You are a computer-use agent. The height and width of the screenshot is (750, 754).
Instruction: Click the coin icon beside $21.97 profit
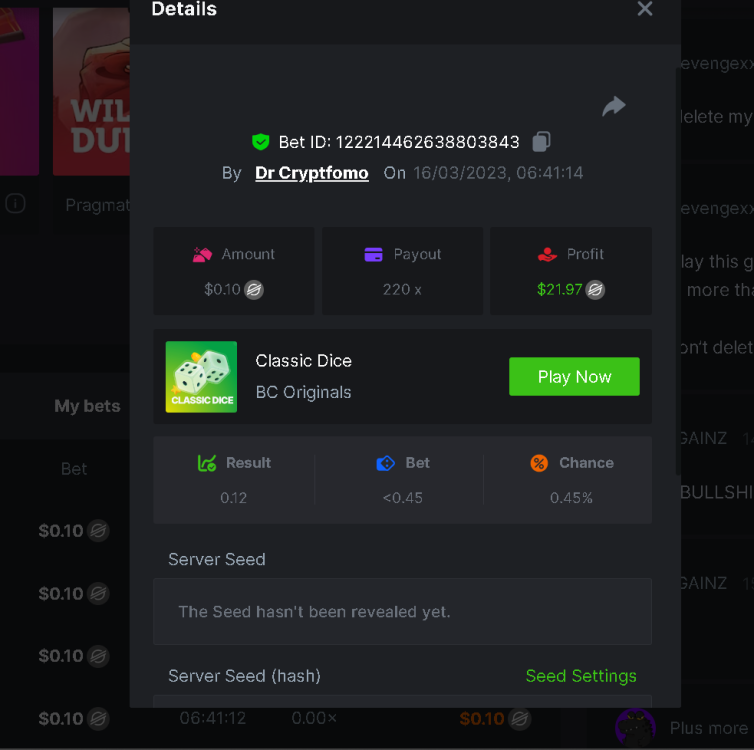(x=596, y=290)
